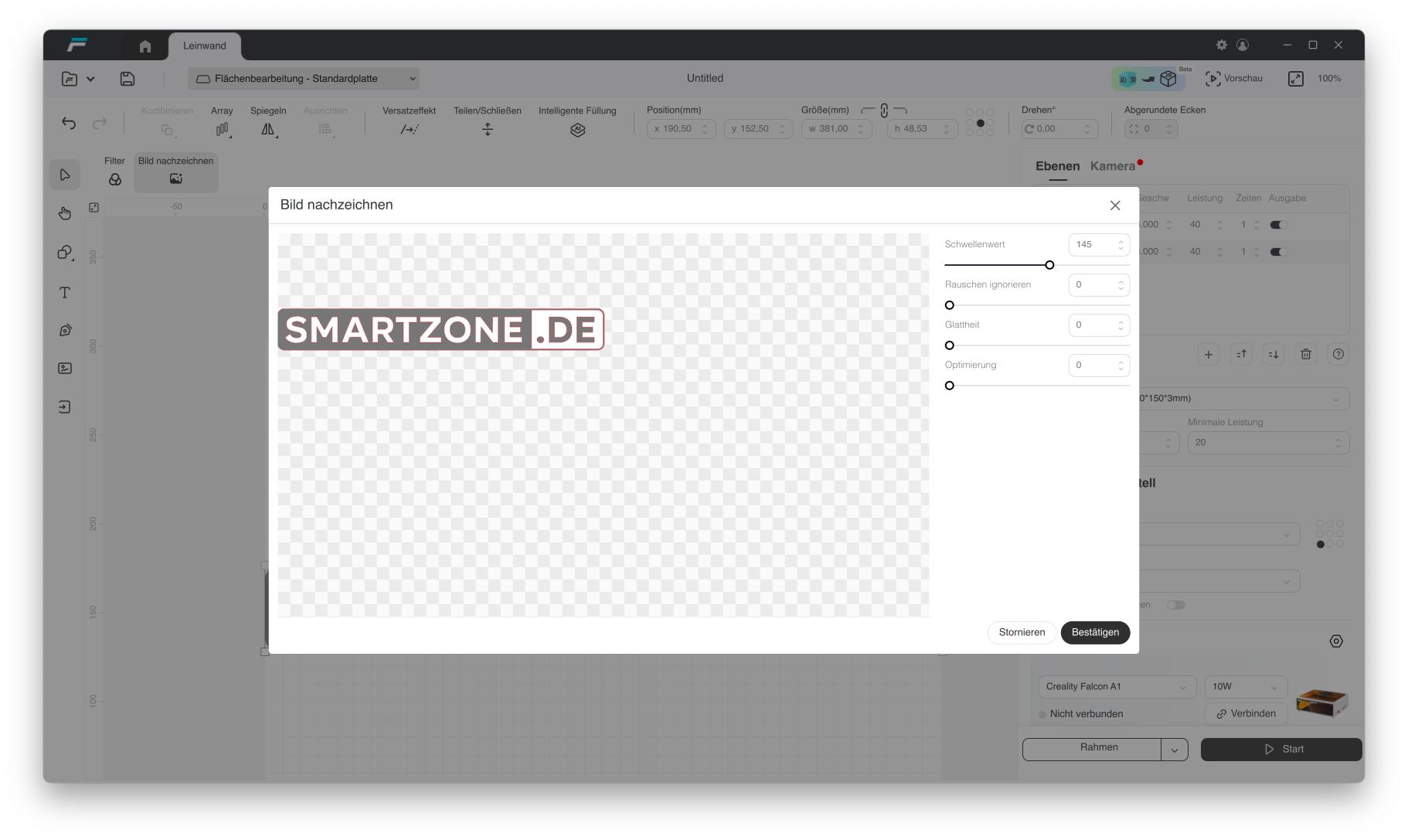Image resolution: width=1408 pixels, height=840 pixels.
Task: Click the Drehen rotation input field
Action: coord(1059,129)
